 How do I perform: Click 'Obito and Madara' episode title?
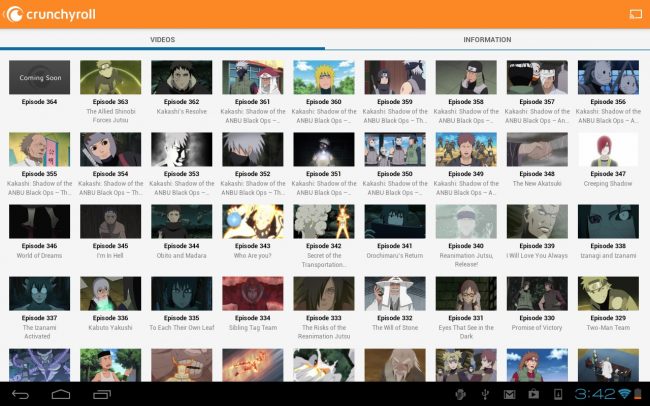click(x=182, y=255)
